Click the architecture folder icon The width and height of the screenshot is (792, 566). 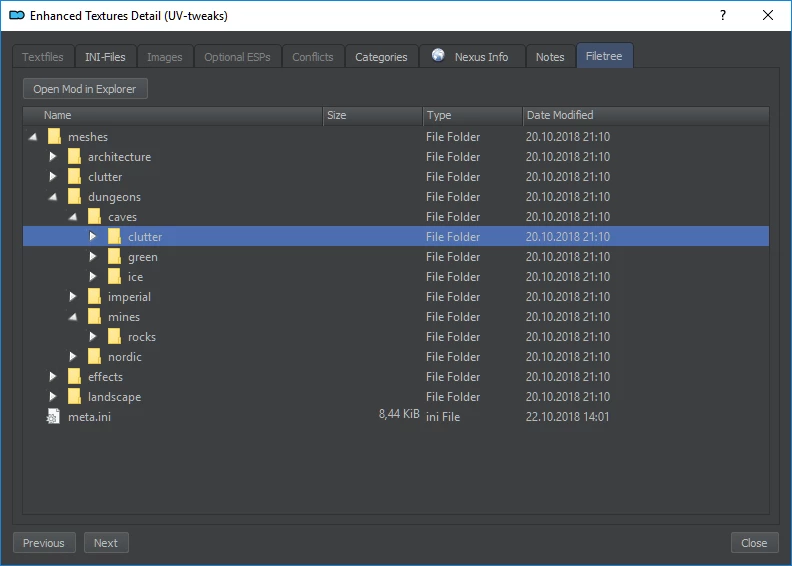[x=74, y=157]
